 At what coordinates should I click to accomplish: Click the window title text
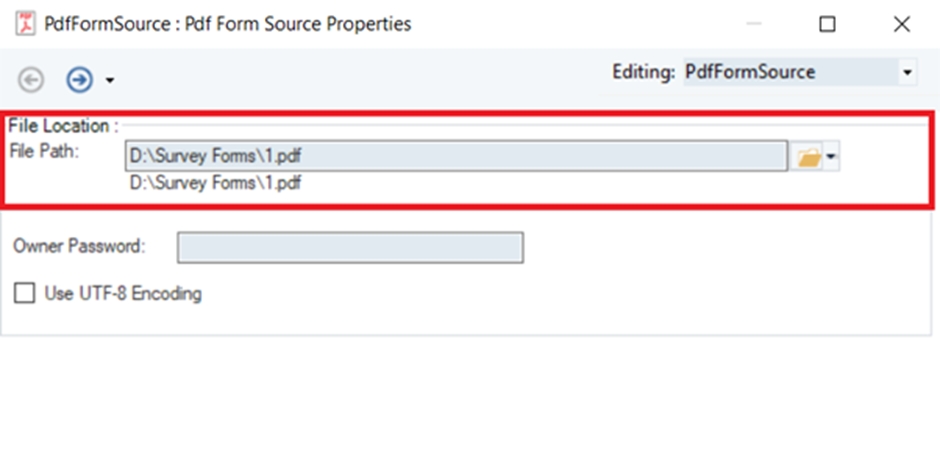[x=228, y=23]
